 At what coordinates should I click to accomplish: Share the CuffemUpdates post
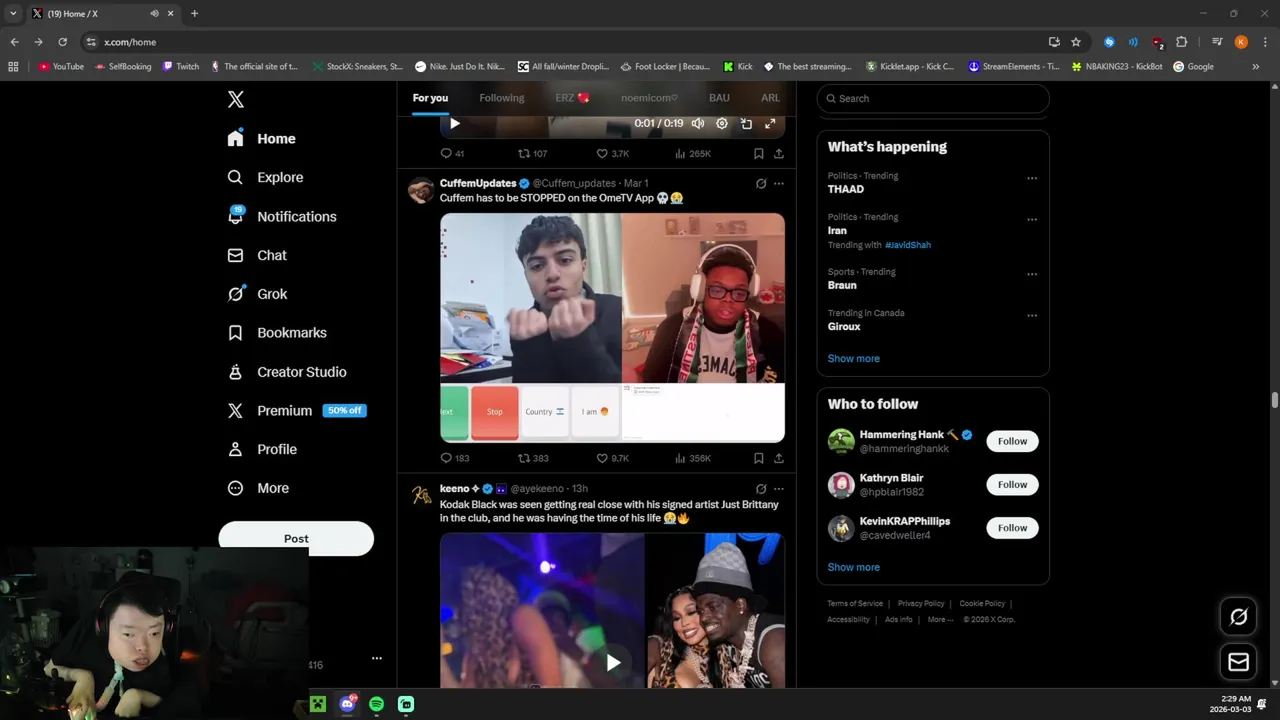coord(779,458)
